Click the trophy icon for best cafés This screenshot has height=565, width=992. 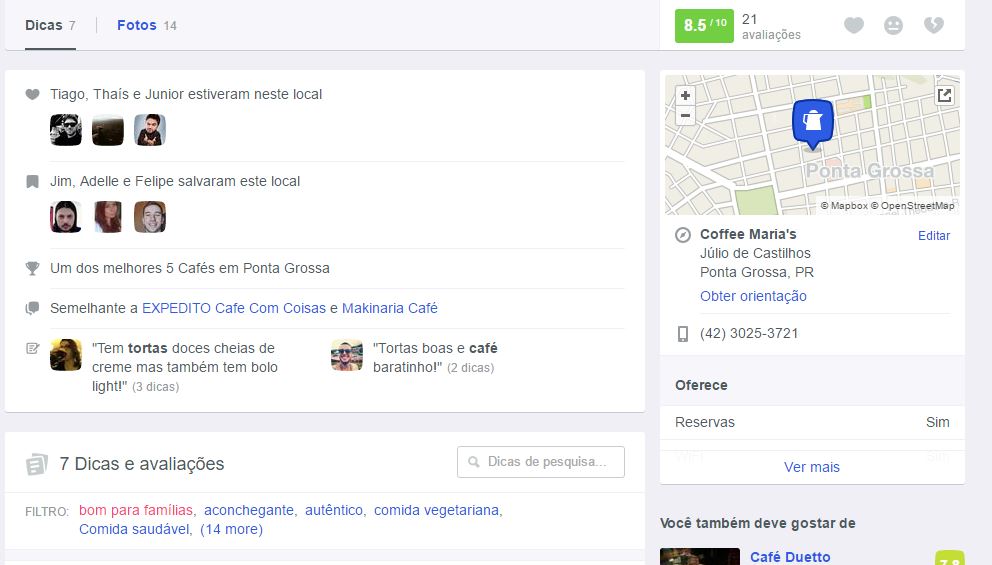click(32, 268)
